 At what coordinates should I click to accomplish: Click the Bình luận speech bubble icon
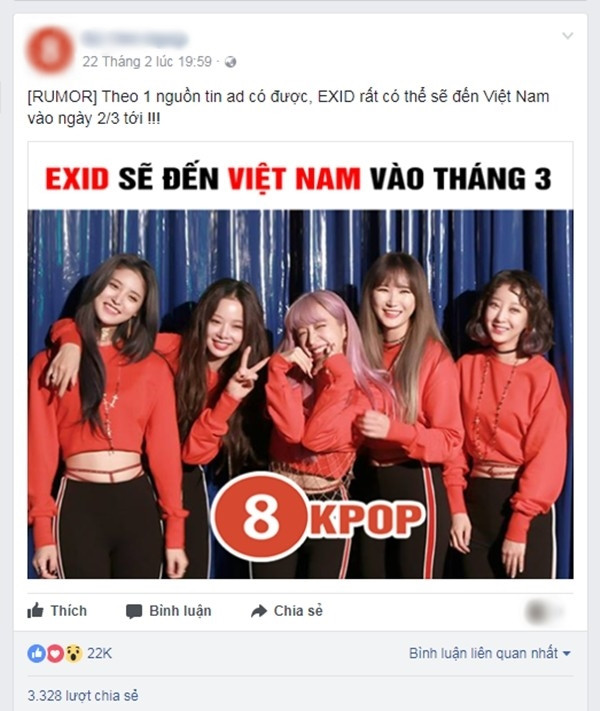[x=134, y=611]
